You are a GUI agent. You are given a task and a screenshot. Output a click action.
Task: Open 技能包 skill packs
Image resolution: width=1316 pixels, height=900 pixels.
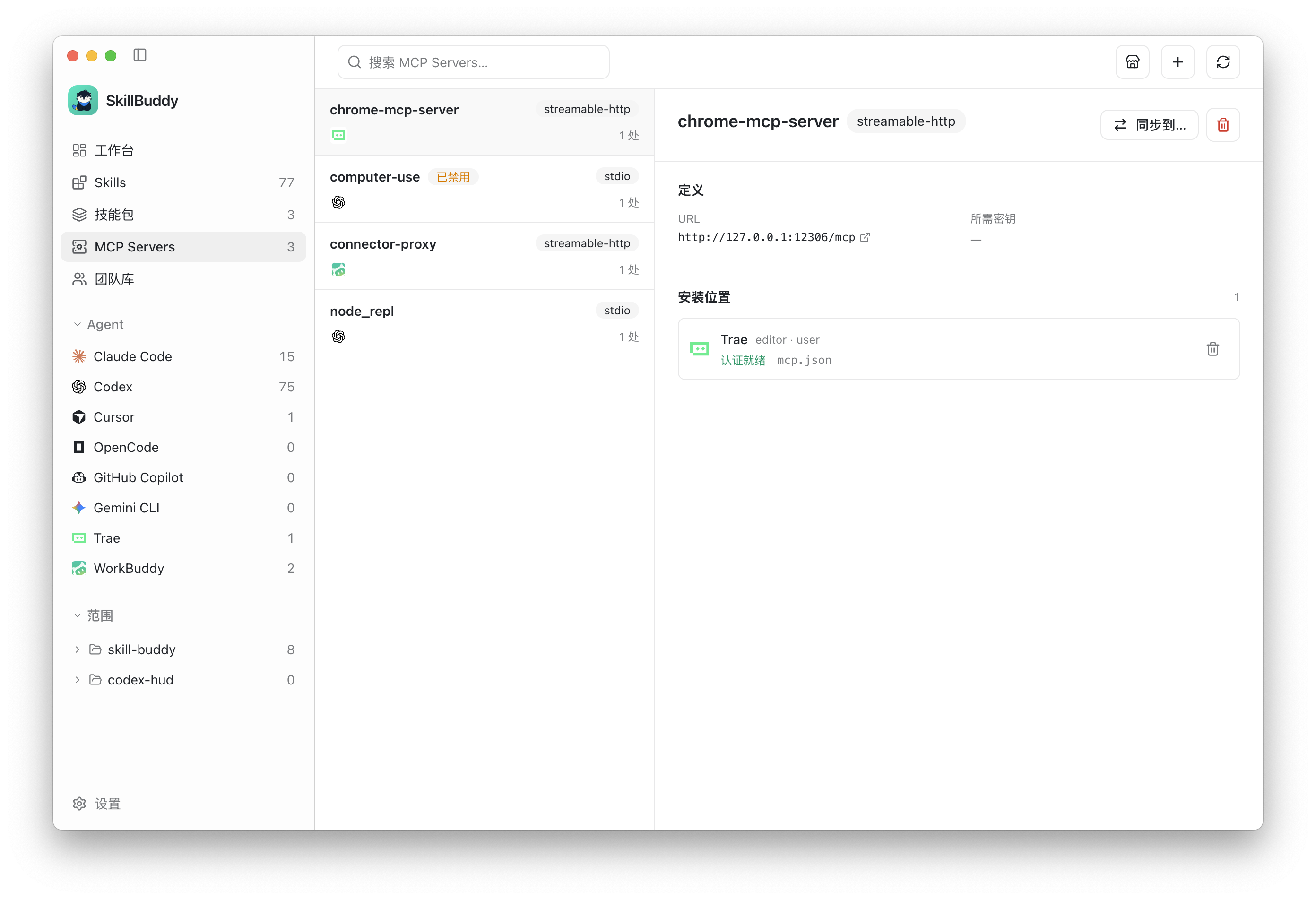pyautogui.click(x=183, y=215)
